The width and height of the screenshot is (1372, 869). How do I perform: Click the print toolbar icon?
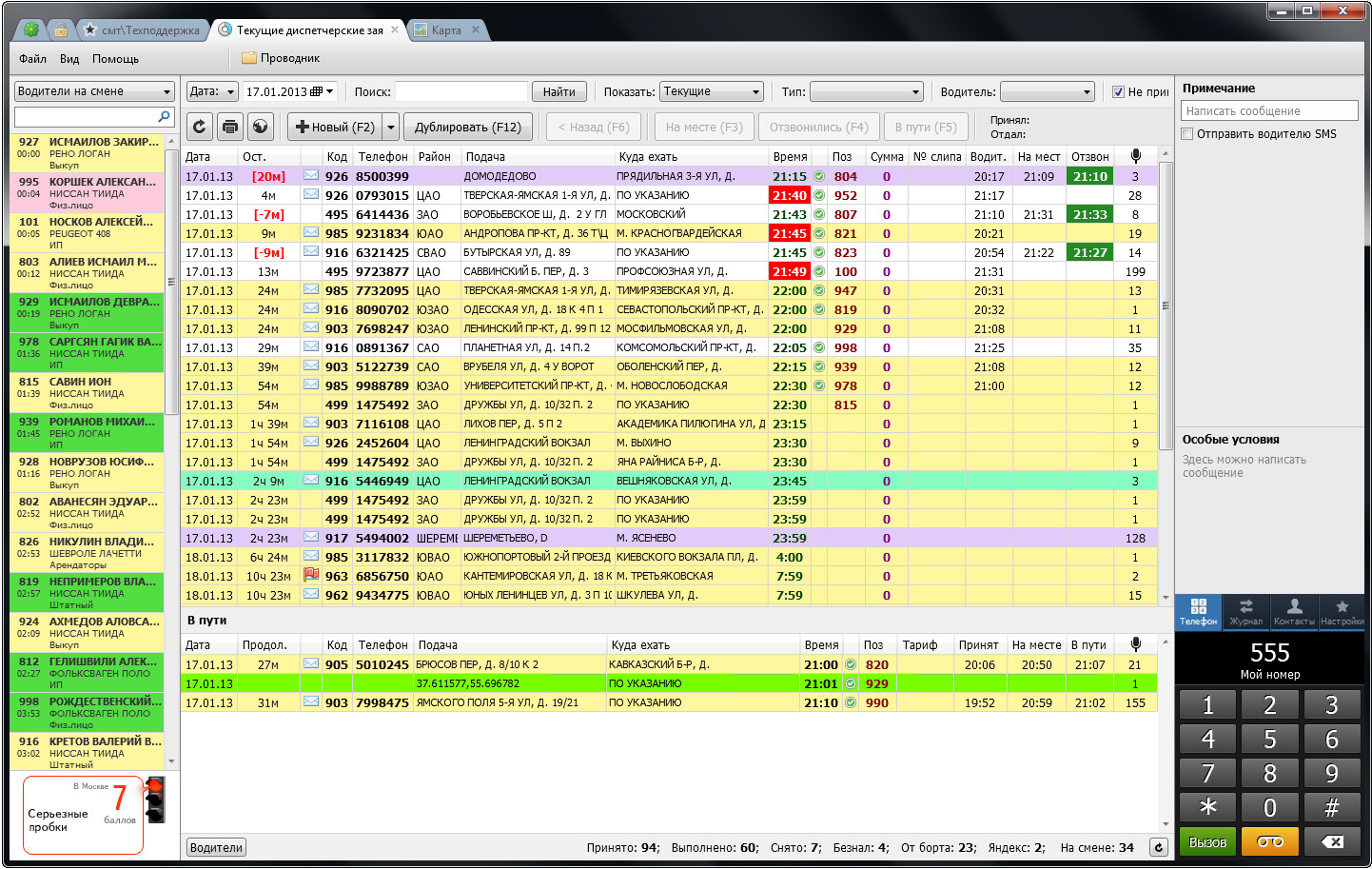(x=229, y=127)
